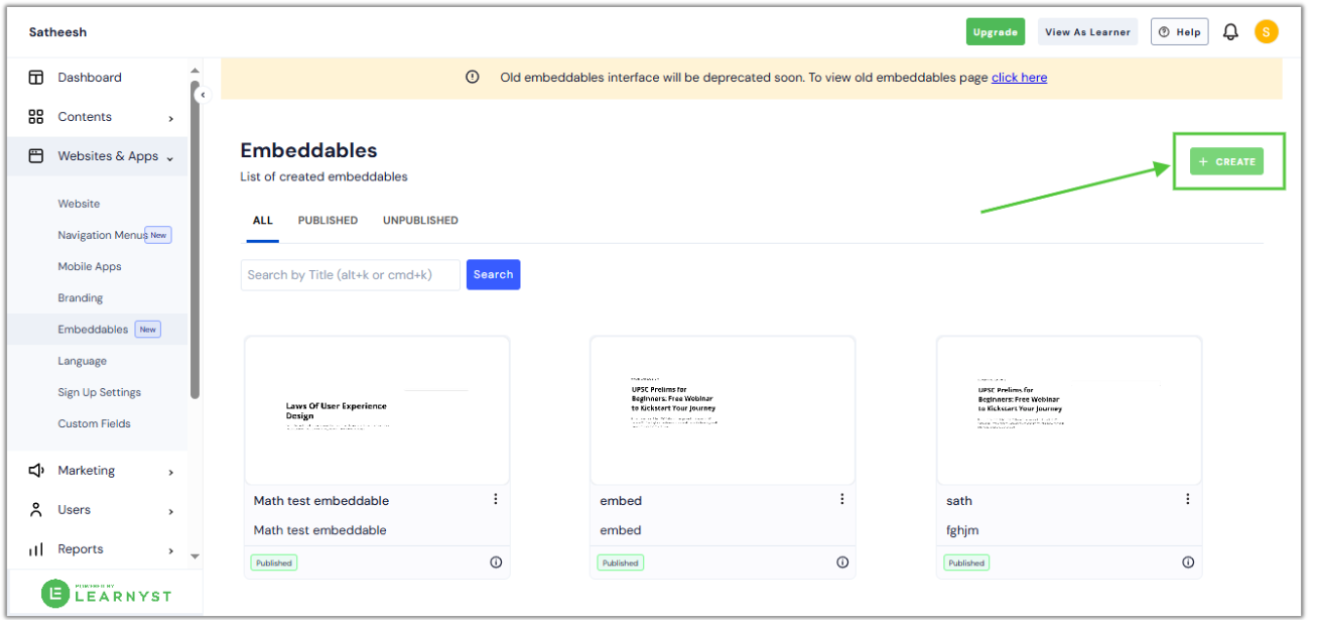Expand the Contents submenu

pos(171,116)
